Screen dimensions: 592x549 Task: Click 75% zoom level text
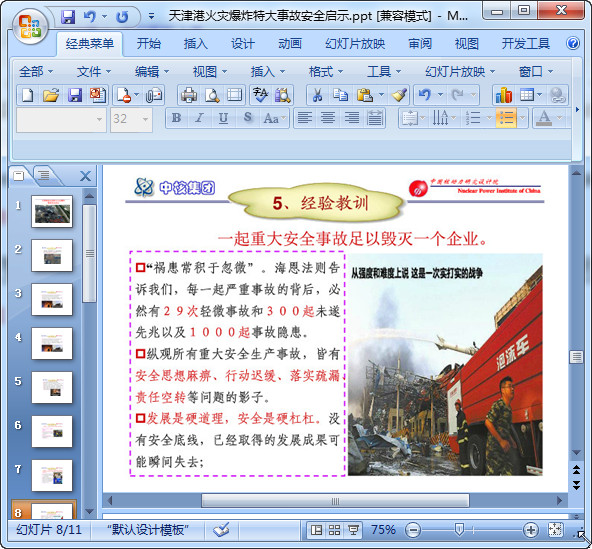coord(383,530)
